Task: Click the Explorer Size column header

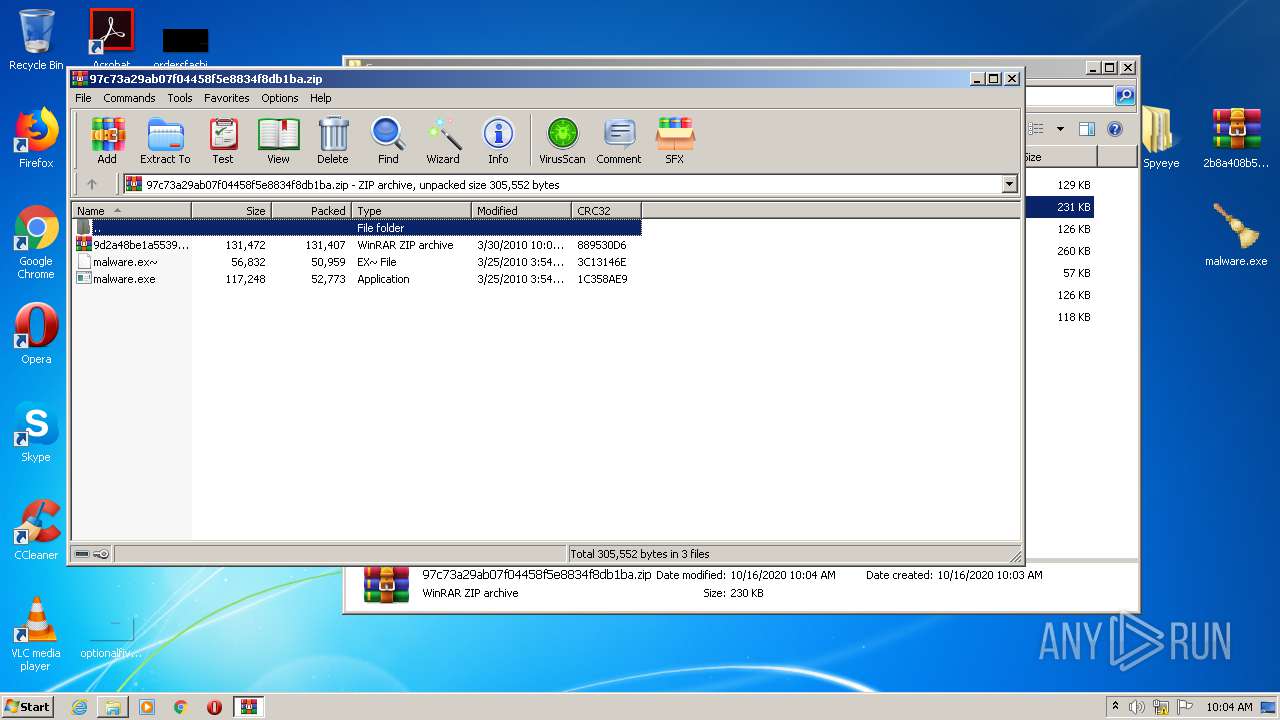Action: coord(1060,157)
